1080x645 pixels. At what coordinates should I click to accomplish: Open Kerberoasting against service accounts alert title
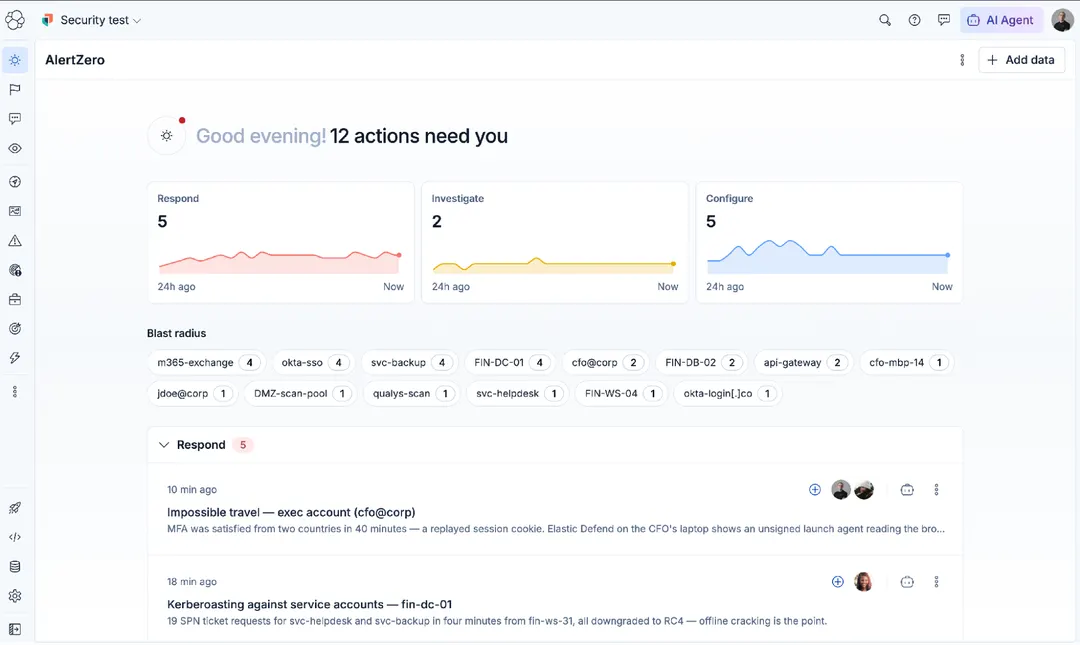[309, 604]
